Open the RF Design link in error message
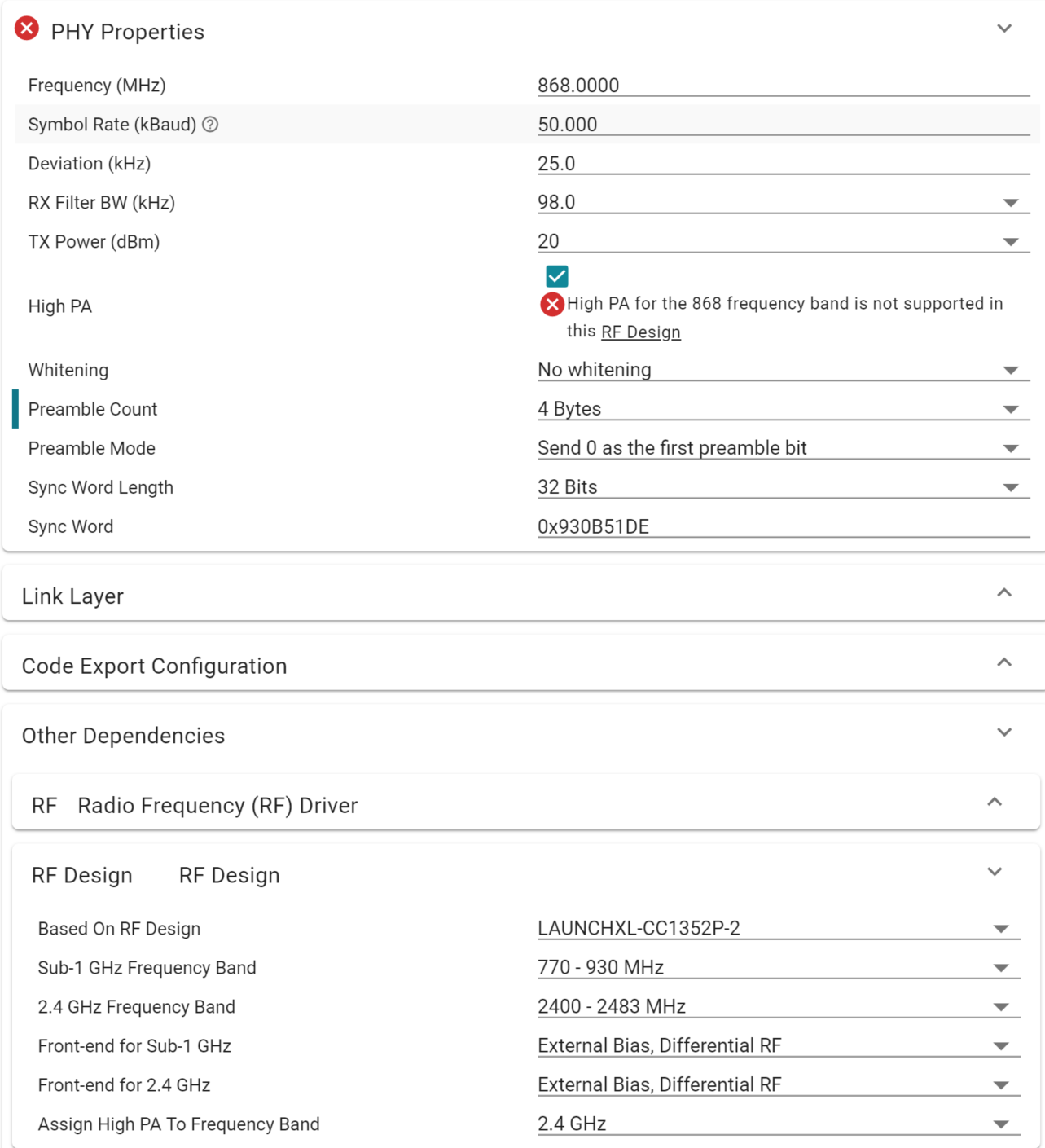This screenshot has width=1045, height=1148. coord(640,332)
